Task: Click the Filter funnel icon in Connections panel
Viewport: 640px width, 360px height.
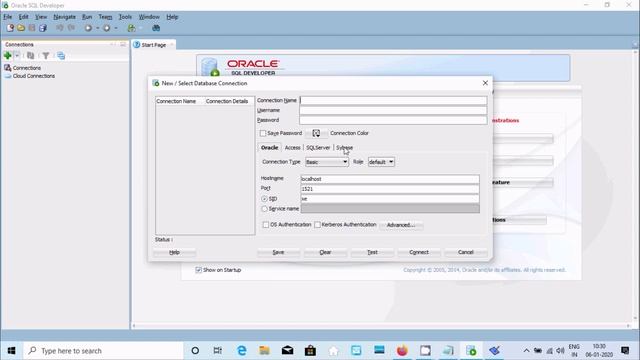Action: coord(46,56)
